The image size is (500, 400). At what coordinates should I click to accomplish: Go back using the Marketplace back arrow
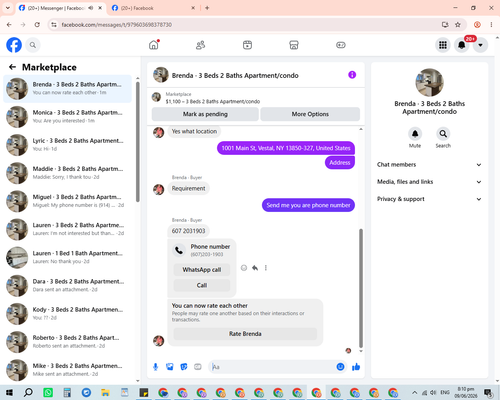[x=12, y=67]
